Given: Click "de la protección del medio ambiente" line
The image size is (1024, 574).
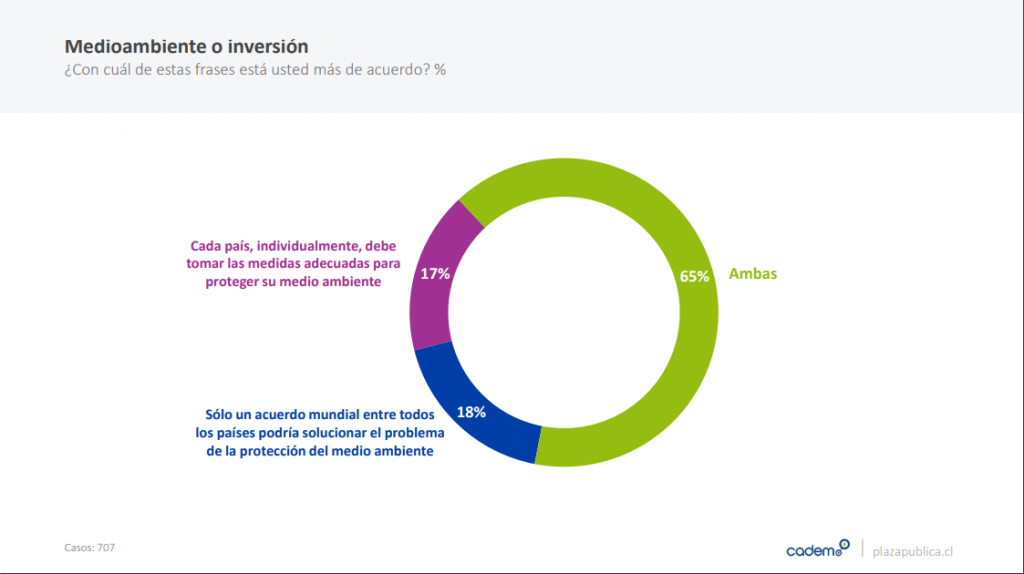Looking at the screenshot, I should [x=314, y=451].
